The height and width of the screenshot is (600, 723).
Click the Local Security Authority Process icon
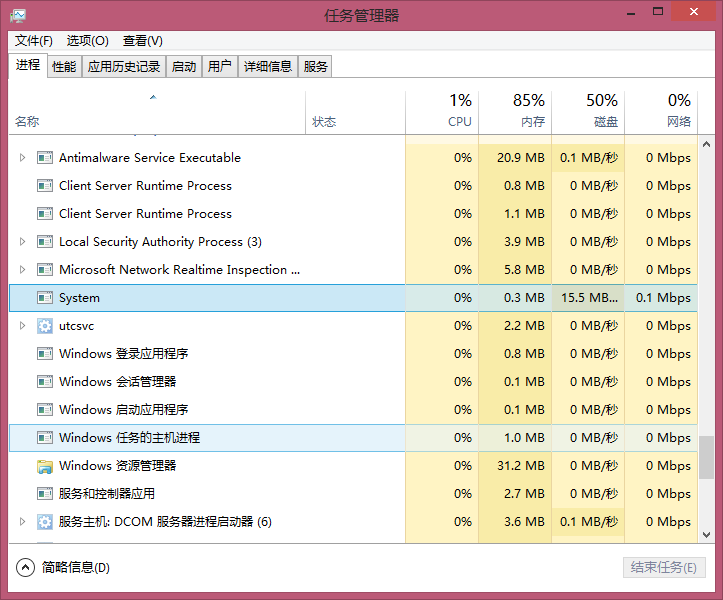click(x=45, y=242)
